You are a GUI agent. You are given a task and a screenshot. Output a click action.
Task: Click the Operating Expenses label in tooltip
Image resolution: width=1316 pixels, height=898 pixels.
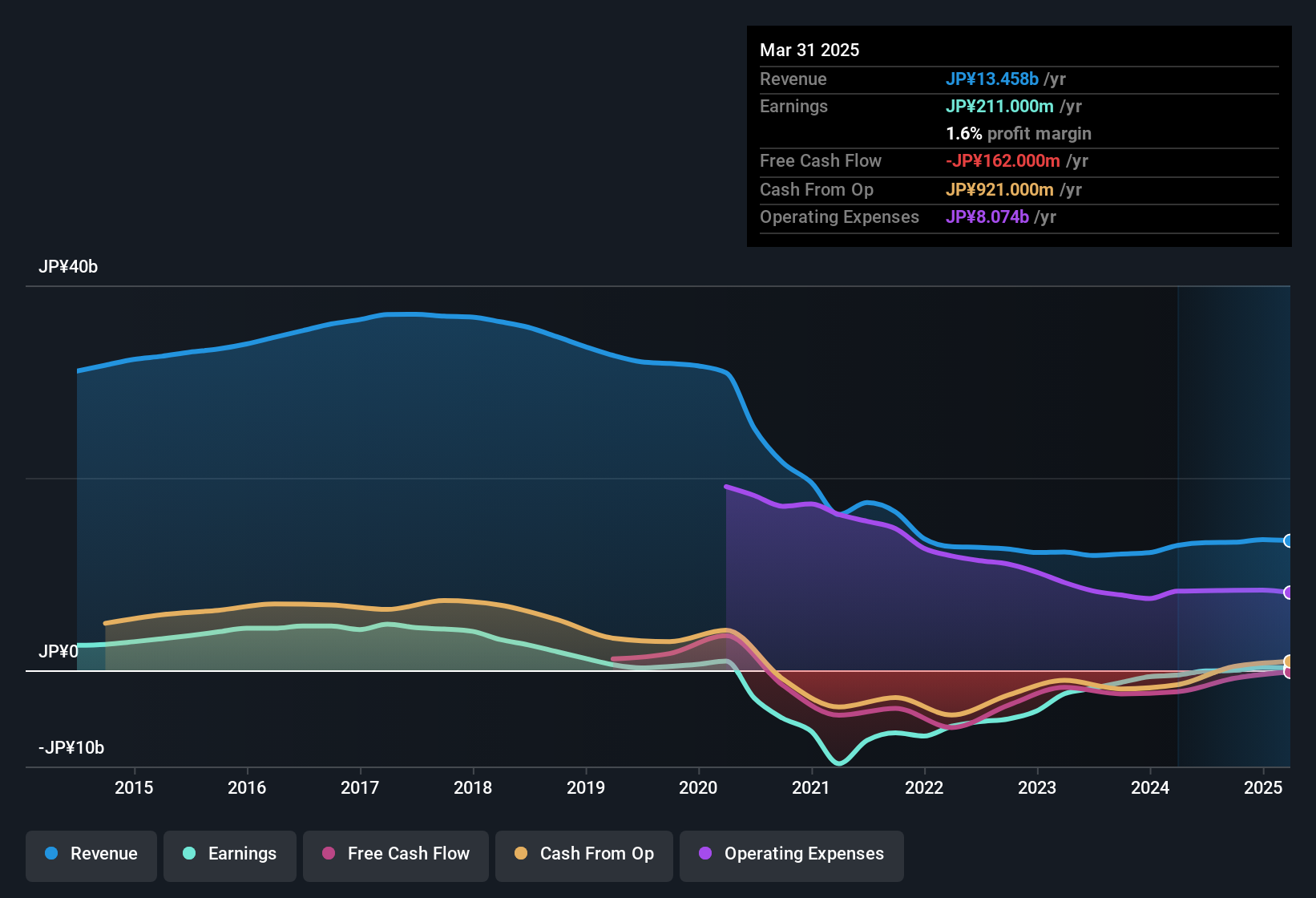pyautogui.click(x=839, y=216)
